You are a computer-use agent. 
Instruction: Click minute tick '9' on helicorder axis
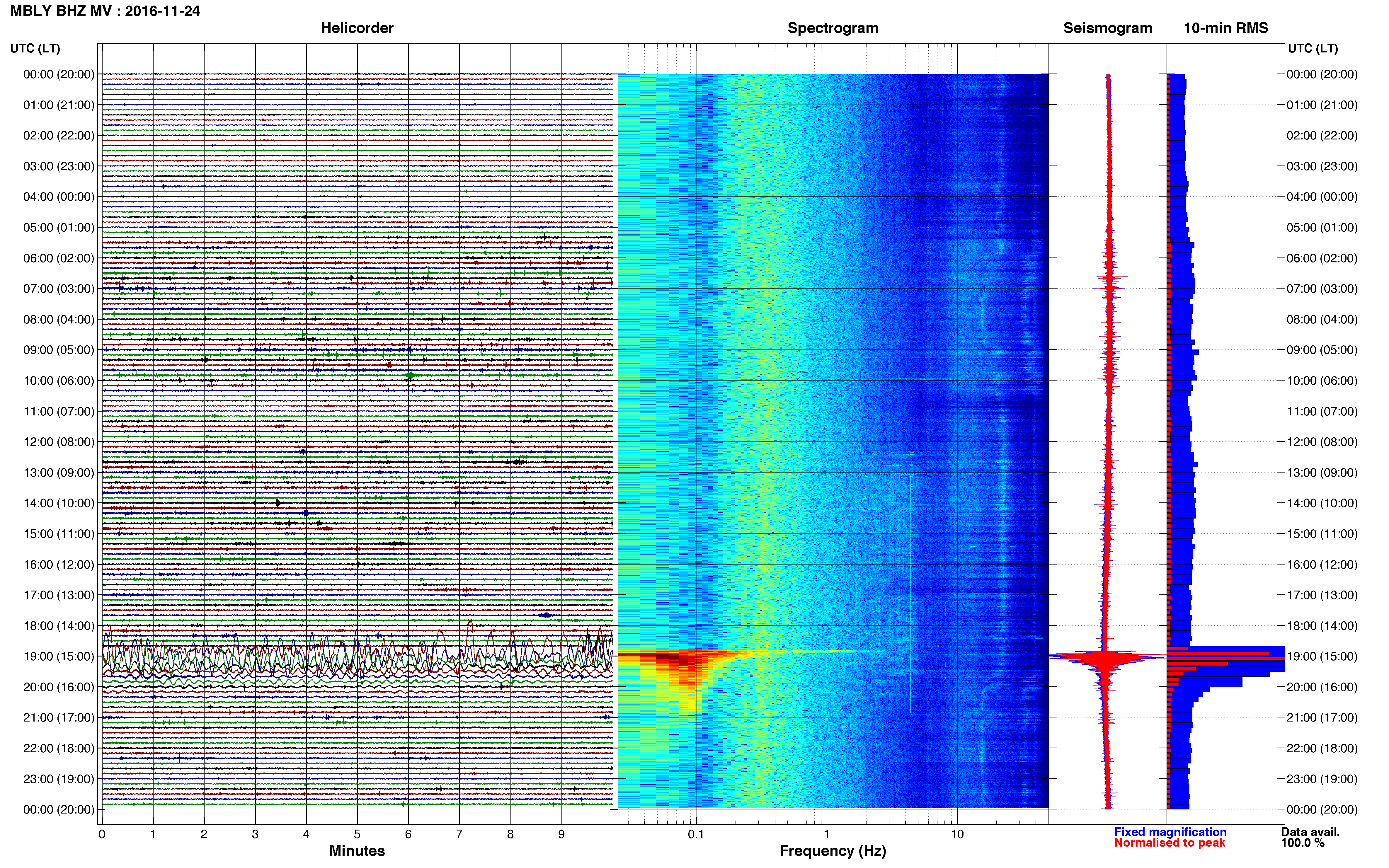point(561,834)
